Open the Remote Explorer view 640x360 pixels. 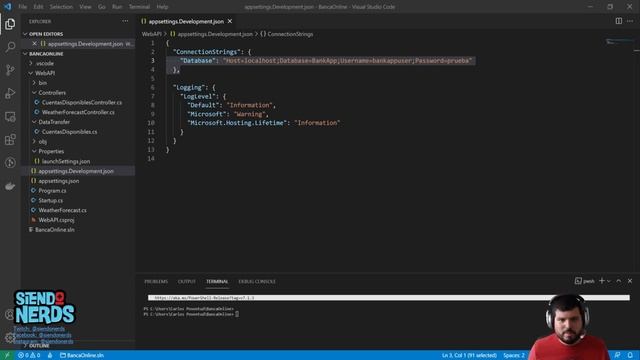(x=10, y=117)
